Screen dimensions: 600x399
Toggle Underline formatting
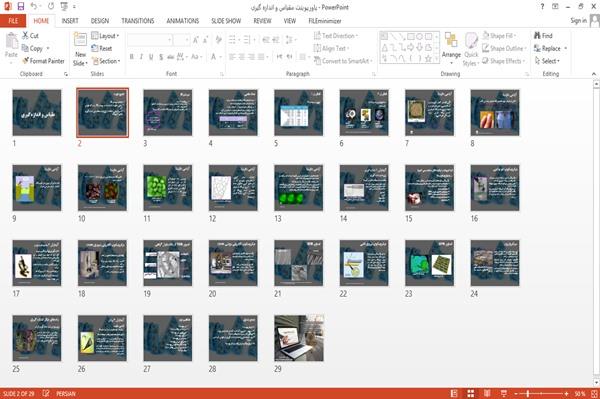151,57
